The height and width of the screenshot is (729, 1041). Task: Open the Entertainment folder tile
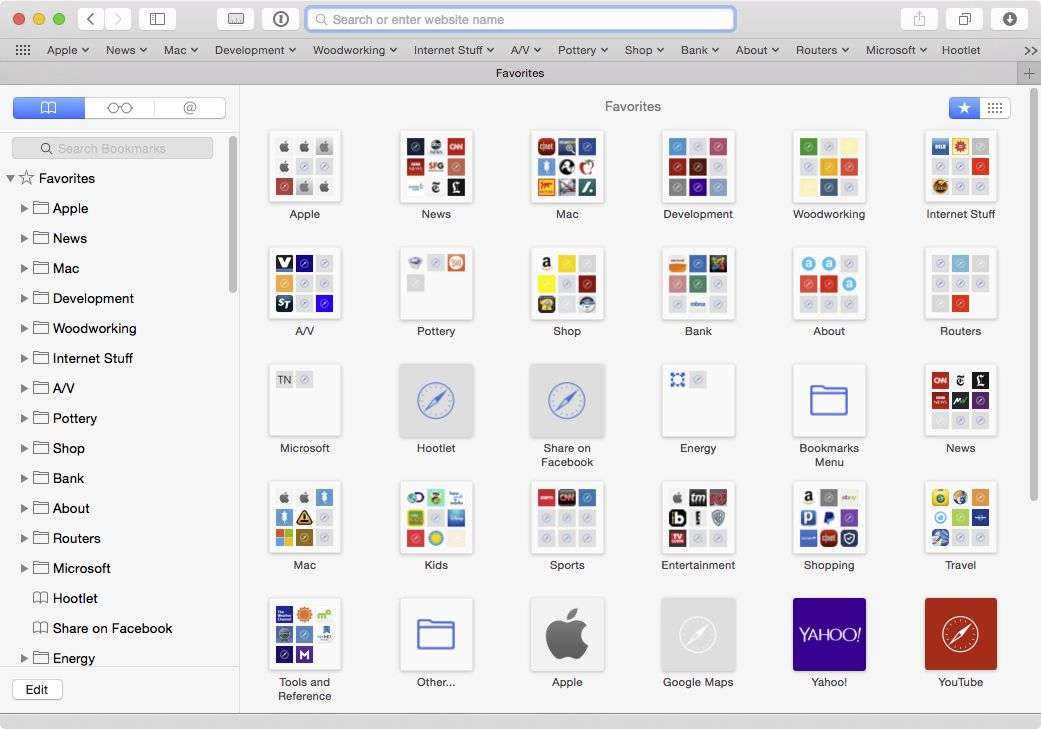(x=698, y=517)
